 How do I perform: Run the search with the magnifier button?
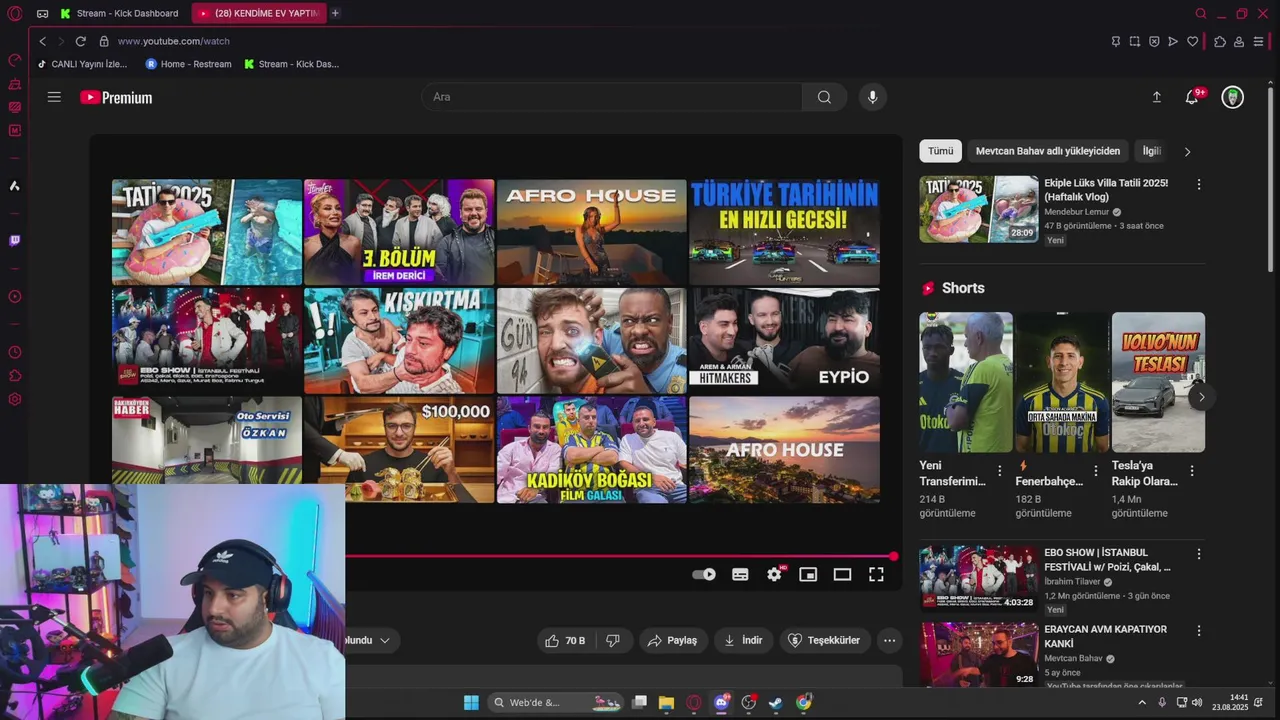coord(824,97)
